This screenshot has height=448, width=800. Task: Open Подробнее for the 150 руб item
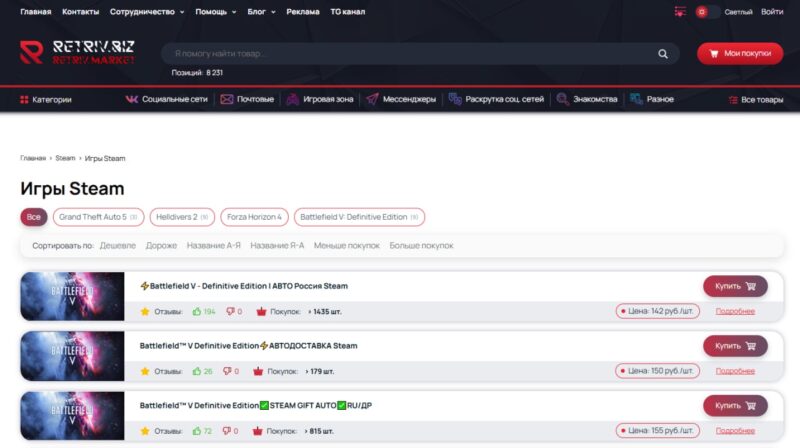click(735, 371)
